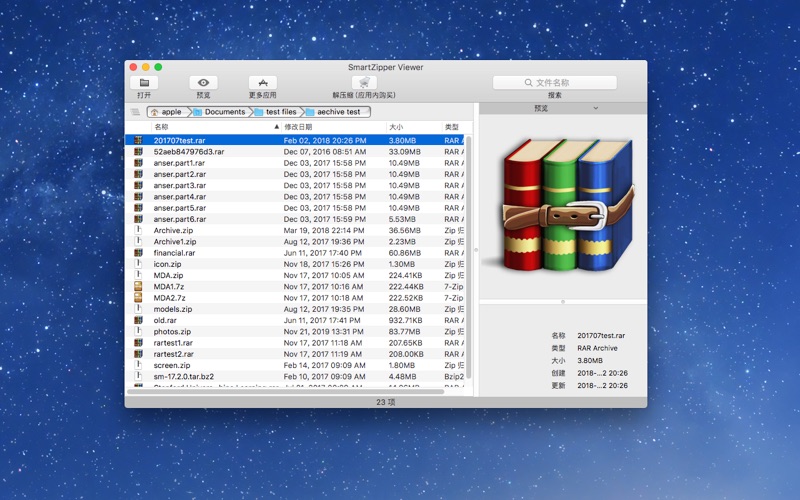Select the photos.zip entry

[172, 331]
